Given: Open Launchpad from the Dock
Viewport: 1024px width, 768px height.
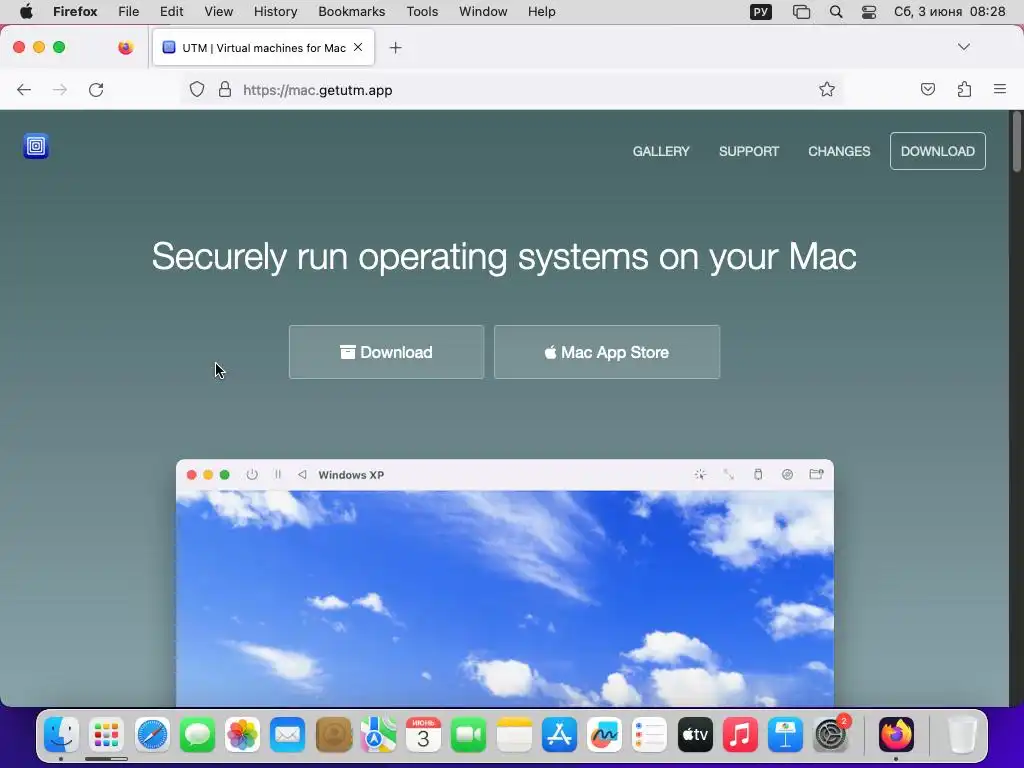Looking at the screenshot, I should 106,735.
